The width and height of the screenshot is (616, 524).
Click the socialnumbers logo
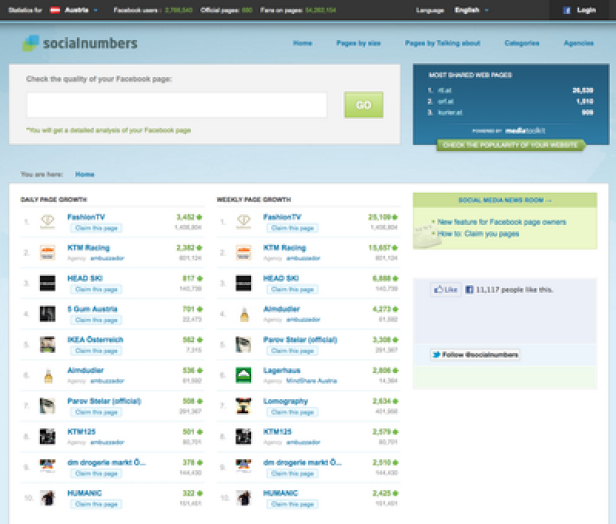(x=80, y=43)
